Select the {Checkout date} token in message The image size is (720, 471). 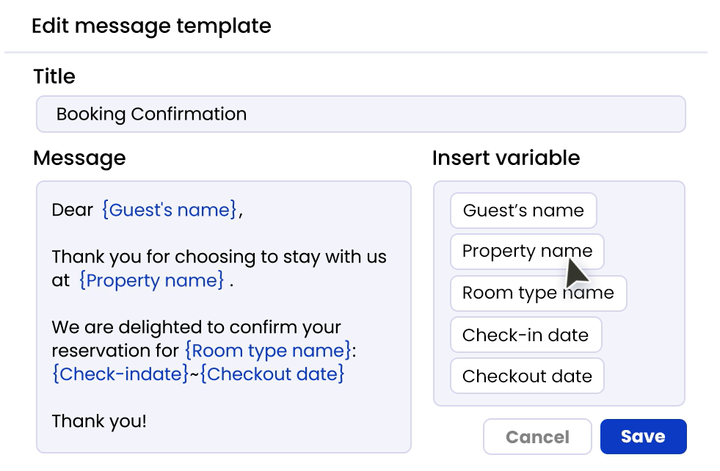[273, 373]
